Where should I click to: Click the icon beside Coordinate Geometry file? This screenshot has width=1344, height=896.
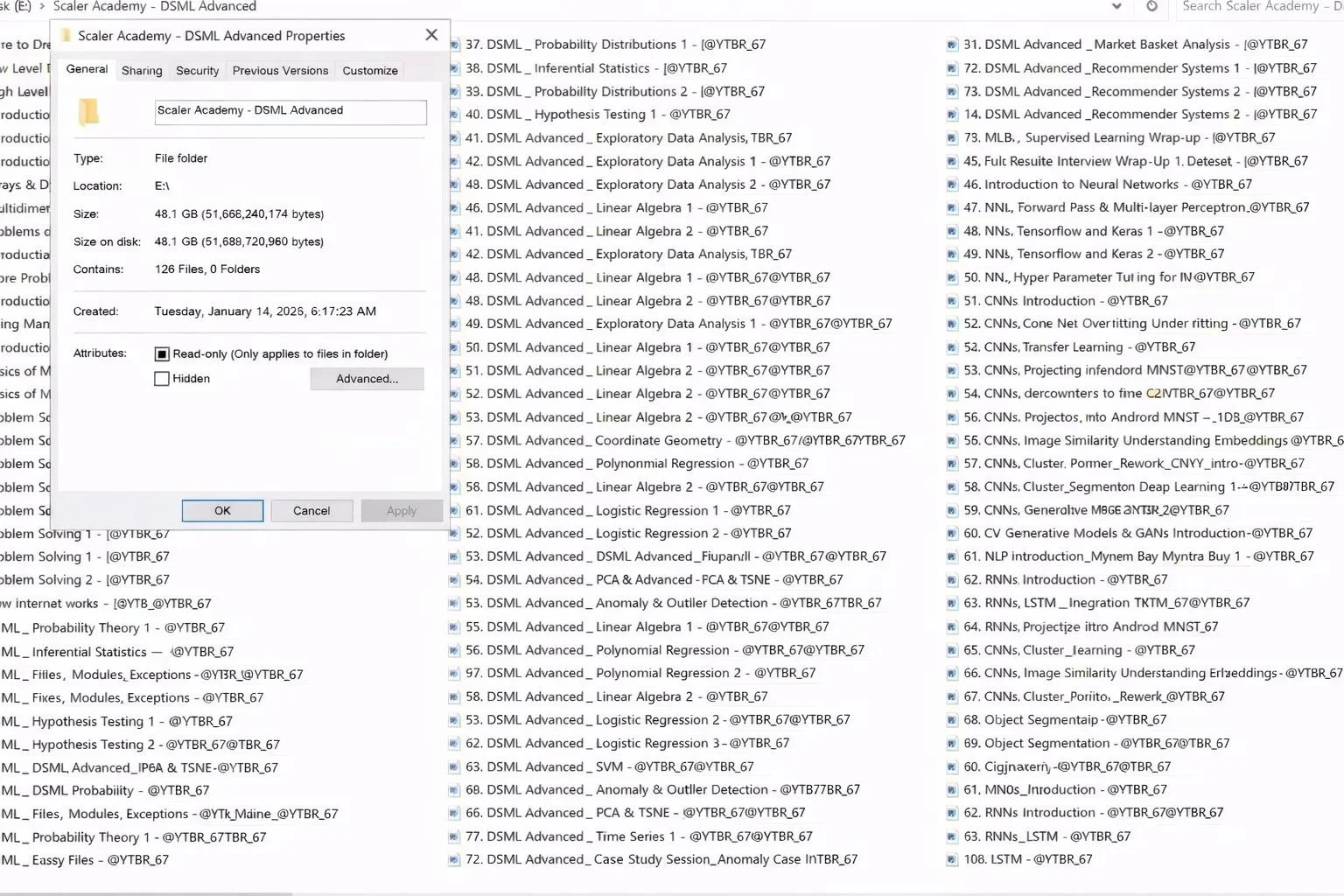pyautogui.click(x=455, y=441)
